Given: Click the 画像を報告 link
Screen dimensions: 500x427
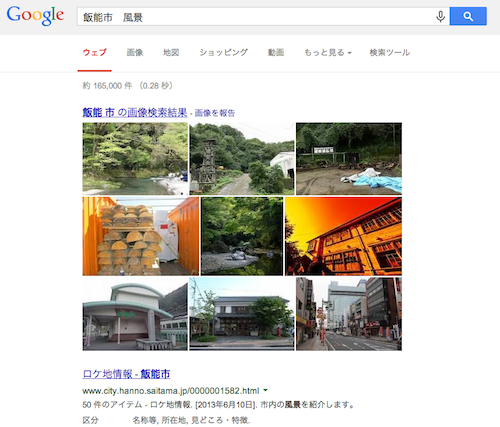Looking at the screenshot, I should pos(215,113).
